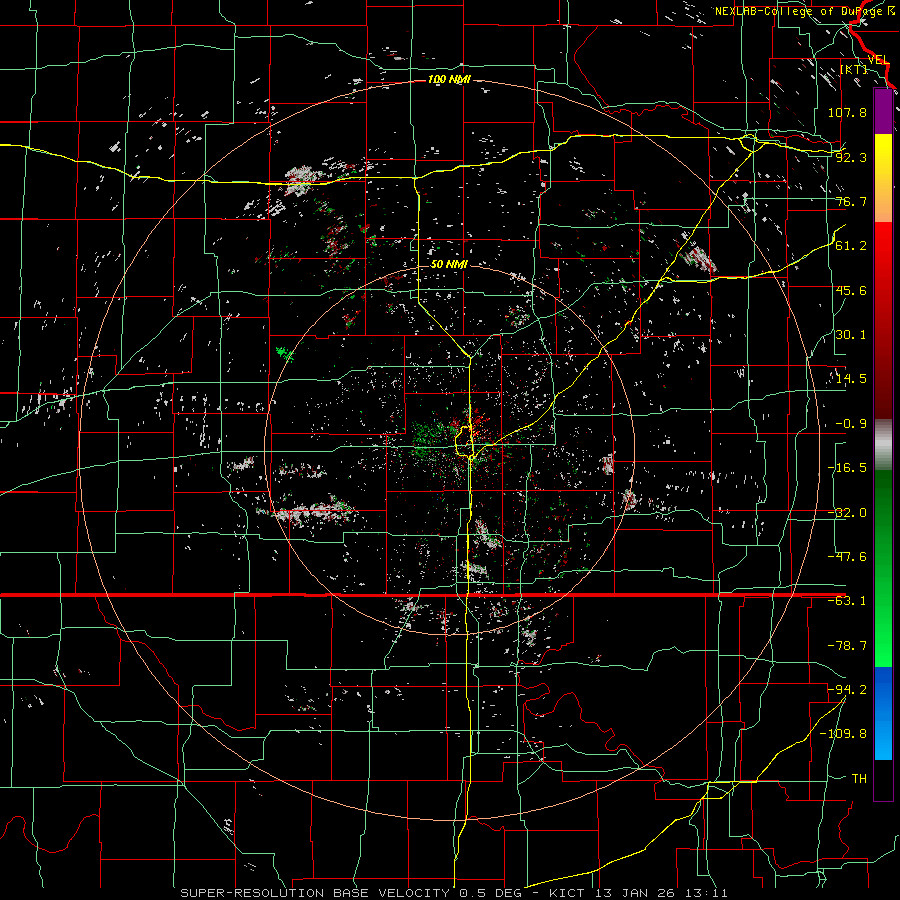
Task: Click the 107.8 velocity scale value
Action: [847, 112]
